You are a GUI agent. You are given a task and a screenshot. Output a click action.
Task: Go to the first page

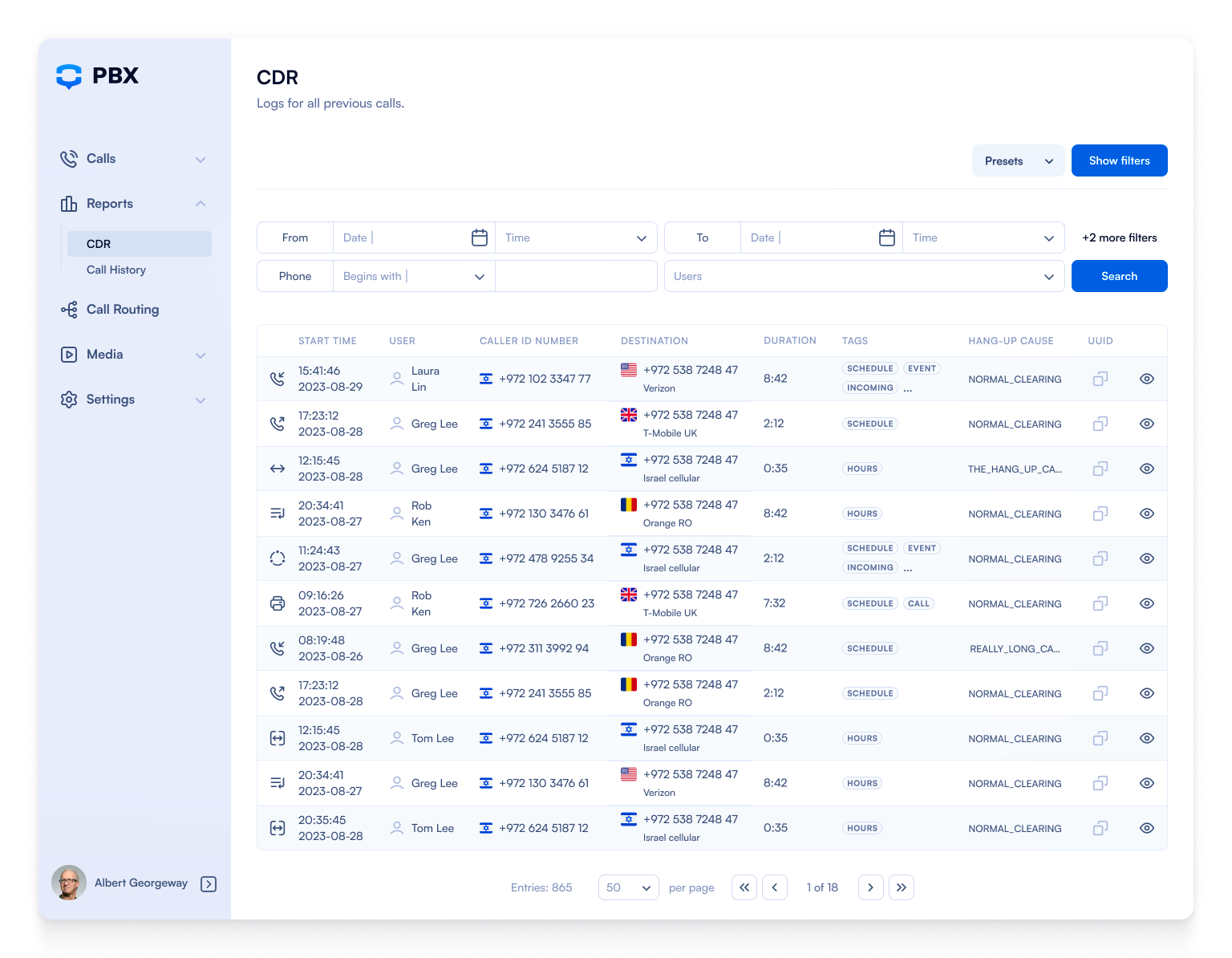pos(744,887)
